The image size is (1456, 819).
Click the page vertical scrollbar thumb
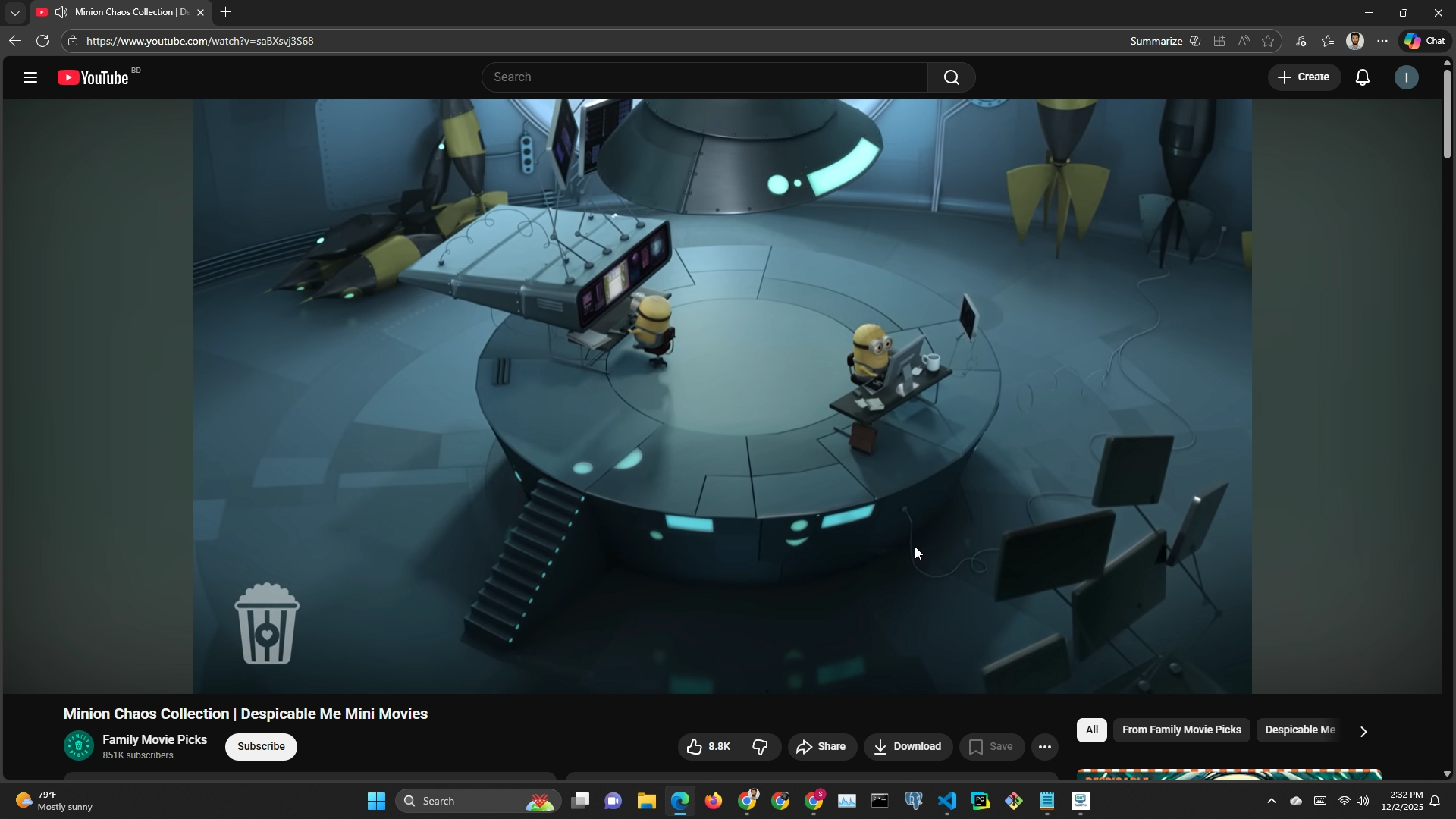pos(1447,114)
